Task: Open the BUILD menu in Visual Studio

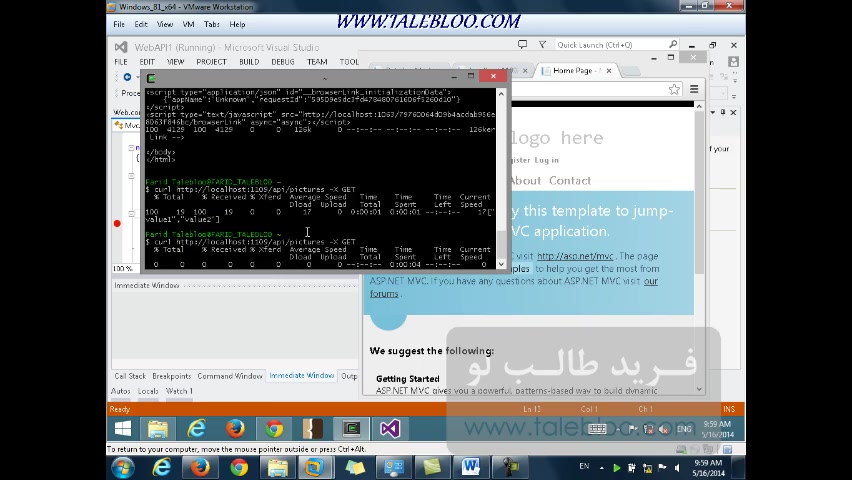Action: [249, 62]
